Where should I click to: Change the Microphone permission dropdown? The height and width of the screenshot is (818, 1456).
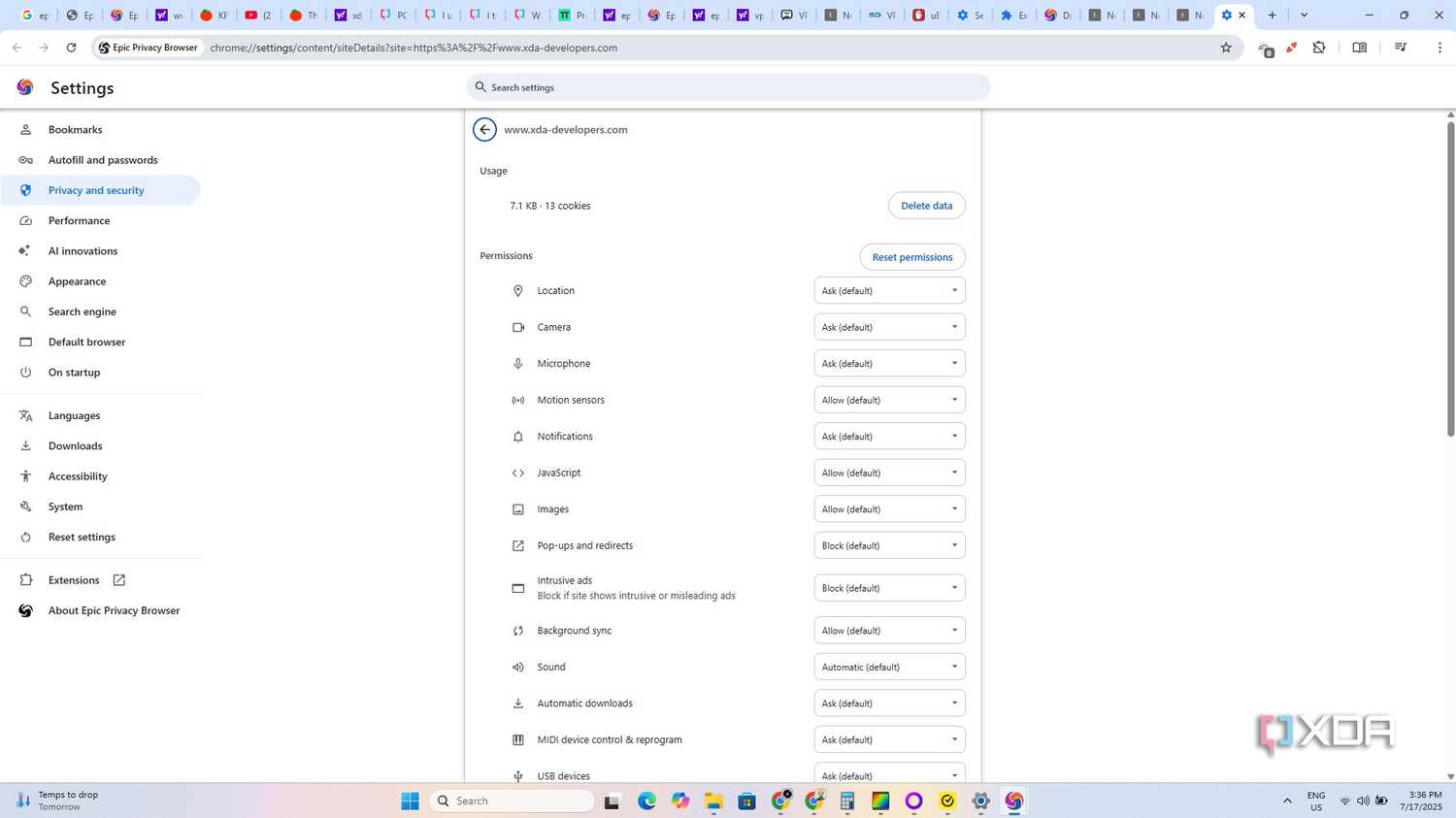pos(889,364)
